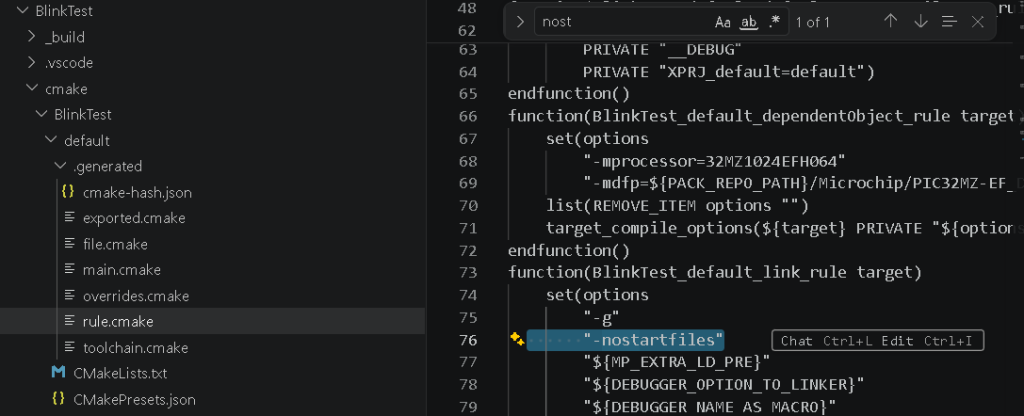Viewport: 1024px width, 416px height.
Task: Click 'target_compile_options' on line 71
Action: [x=649, y=228]
